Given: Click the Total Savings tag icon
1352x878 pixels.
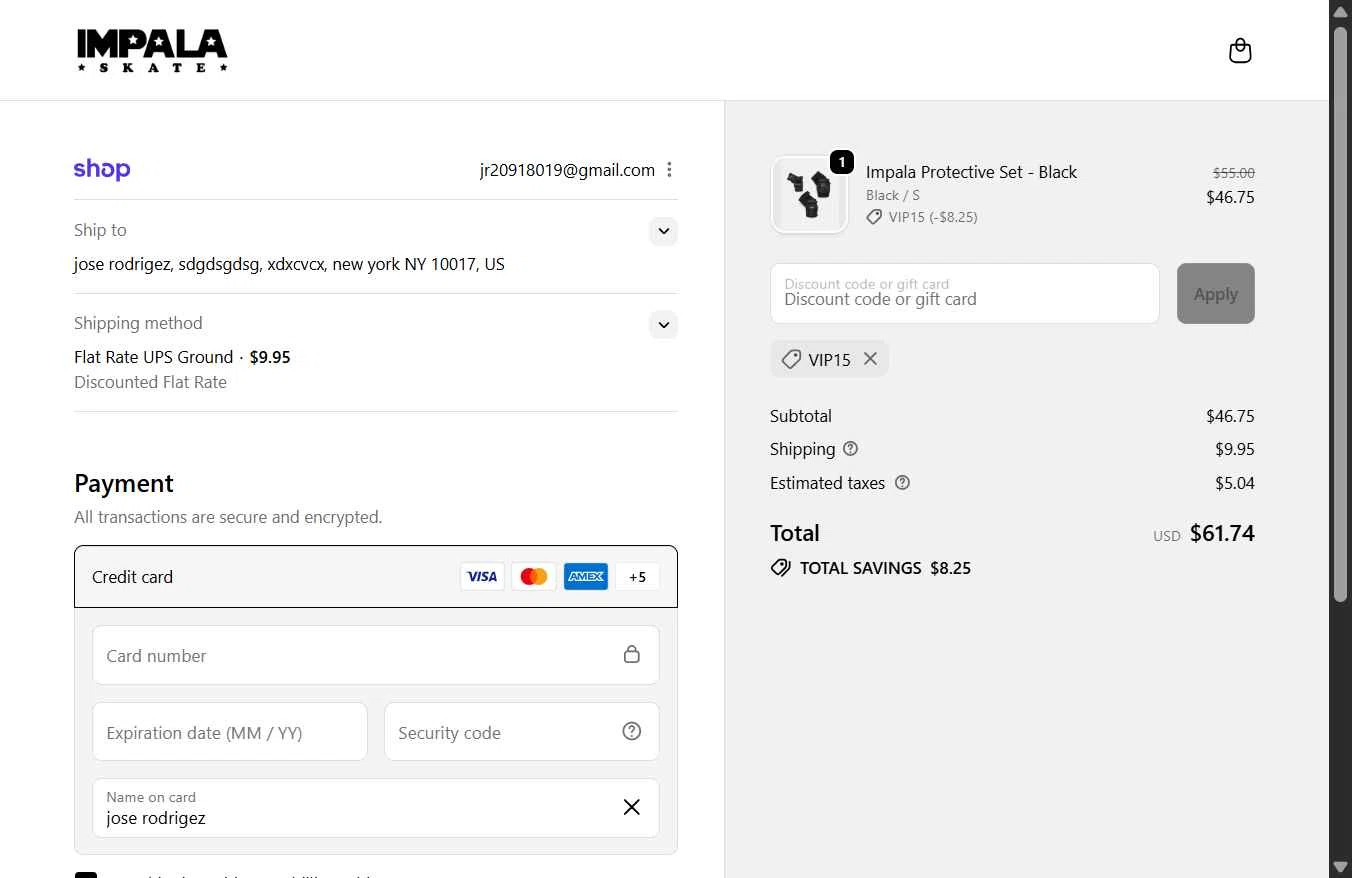Looking at the screenshot, I should tap(781, 568).
